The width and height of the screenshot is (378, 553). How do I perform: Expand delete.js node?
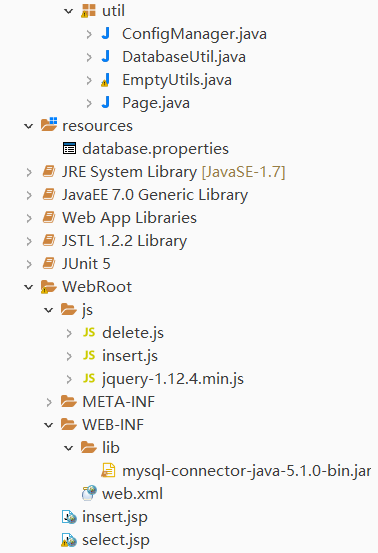[x=69, y=333]
